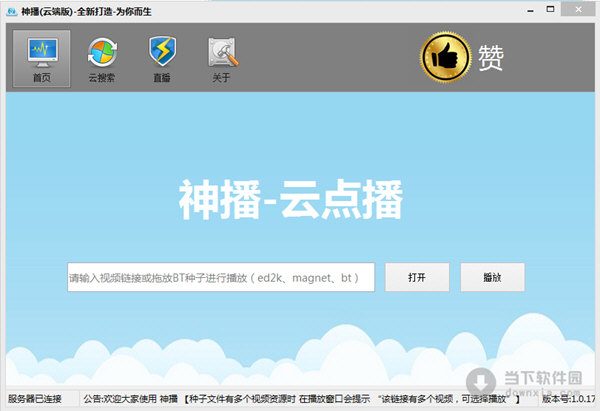Focus the video link input field
Screen dimensions: 600x411
[221, 277]
